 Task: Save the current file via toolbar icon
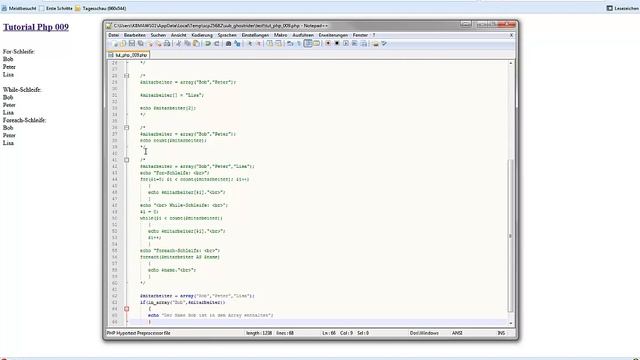[131, 44]
